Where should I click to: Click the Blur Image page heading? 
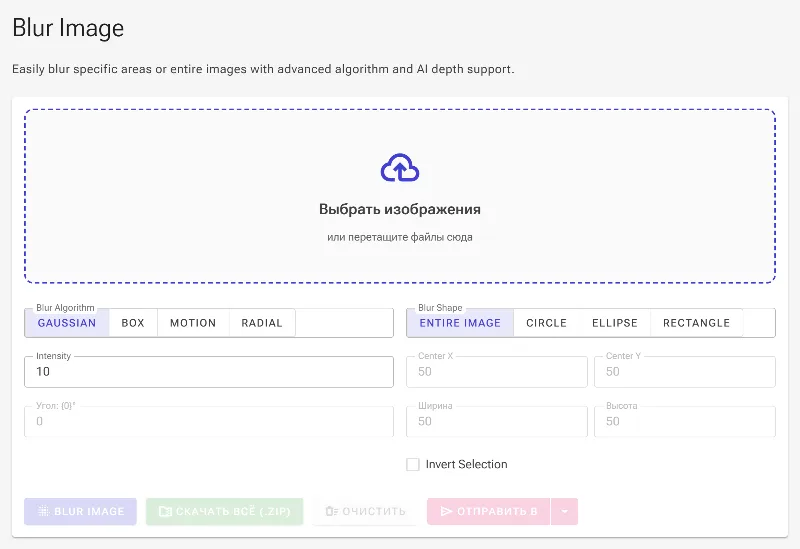[68, 28]
